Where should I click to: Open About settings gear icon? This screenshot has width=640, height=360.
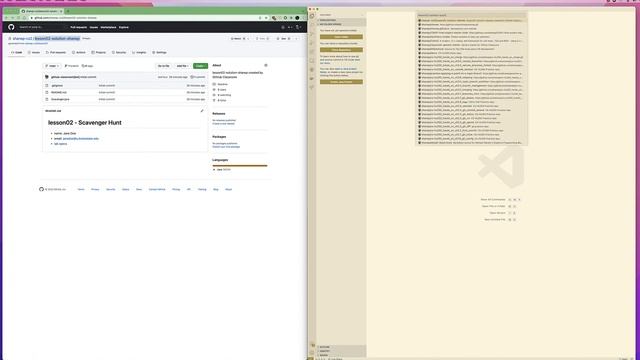point(266,65)
